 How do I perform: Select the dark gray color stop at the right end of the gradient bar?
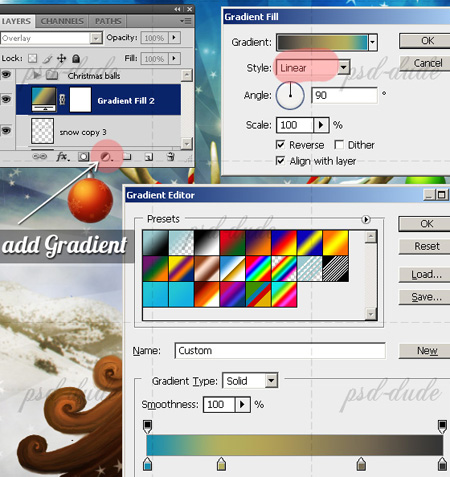pos(442,464)
